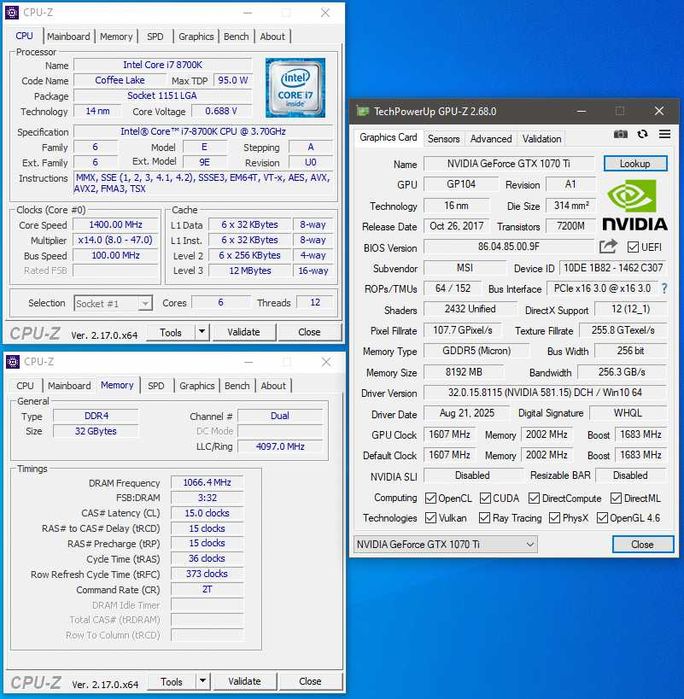Click the Level 3 cache value 12 MBytes

(250, 271)
